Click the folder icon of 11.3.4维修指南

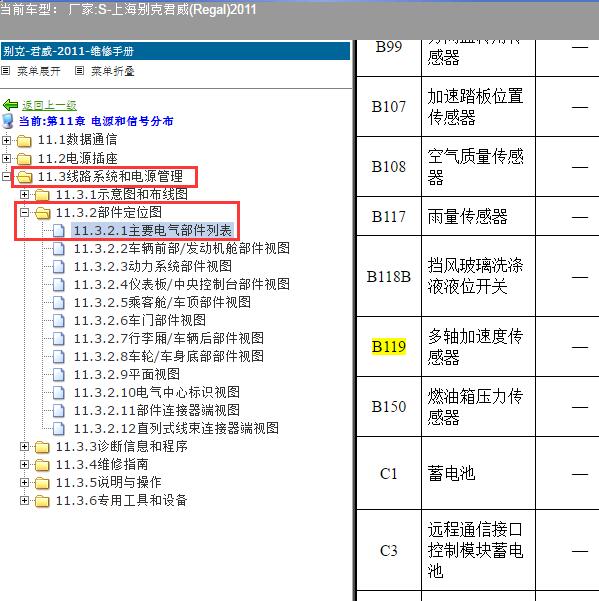[42, 465]
